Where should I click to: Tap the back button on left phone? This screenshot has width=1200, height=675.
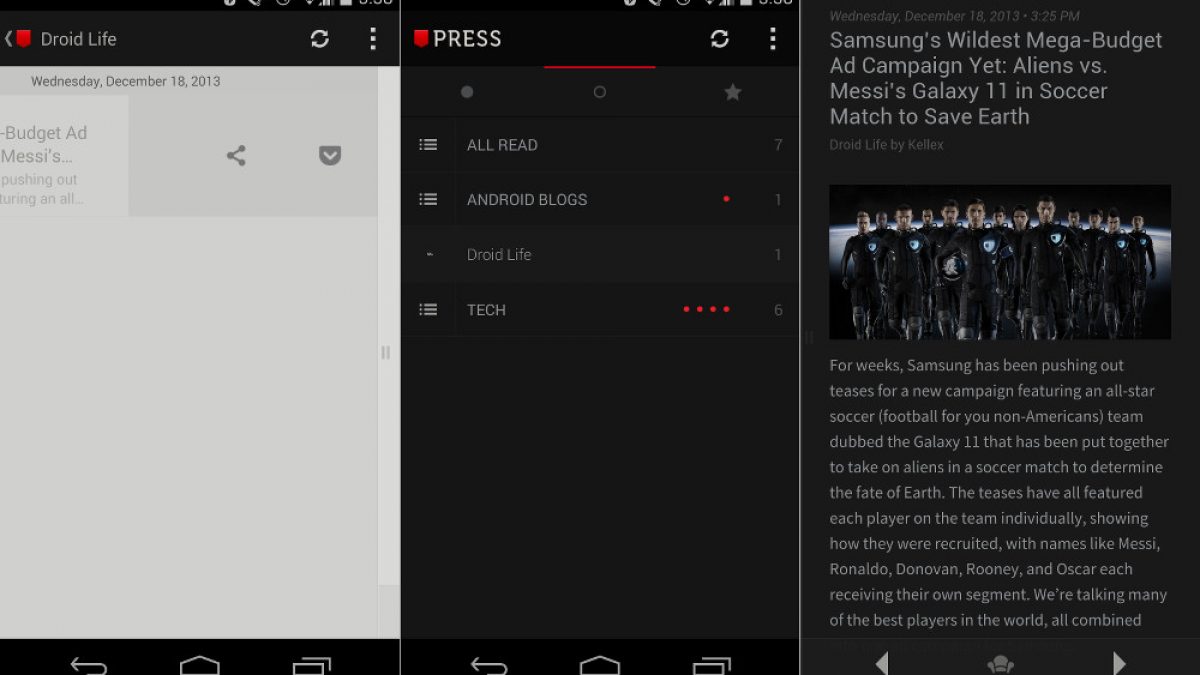(89, 665)
